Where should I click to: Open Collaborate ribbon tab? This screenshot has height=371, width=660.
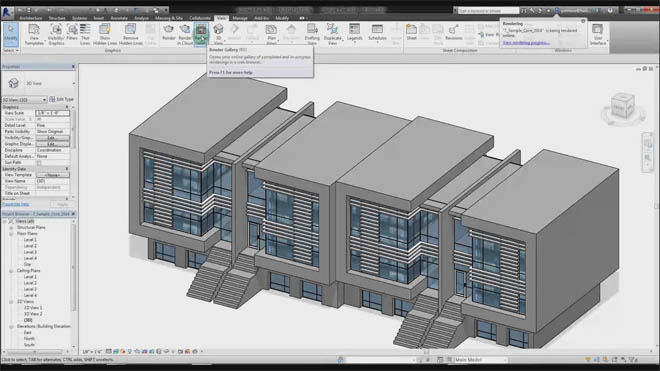[x=200, y=18]
